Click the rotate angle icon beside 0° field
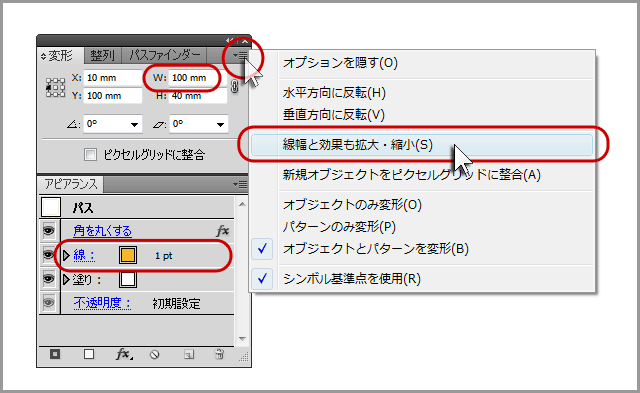 pos(73,124)
